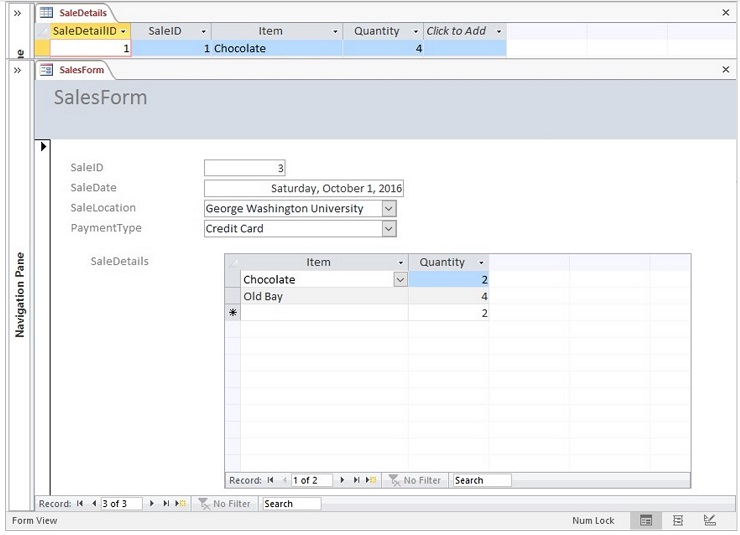Click the SalesForm record selector arrow
The image size is (740, 535).
(43, 147)
